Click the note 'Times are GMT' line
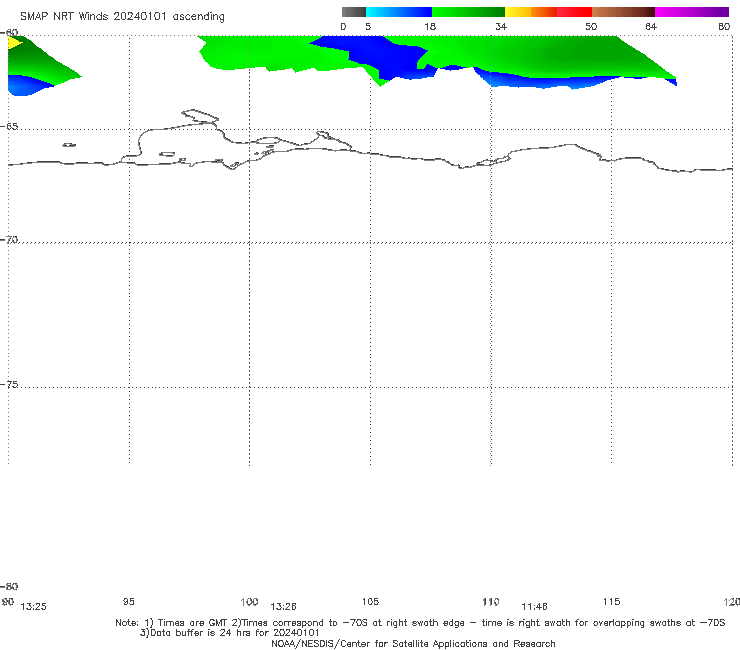Image resolution: width=740 pixels, height=650 pixels. coord(420,623)
